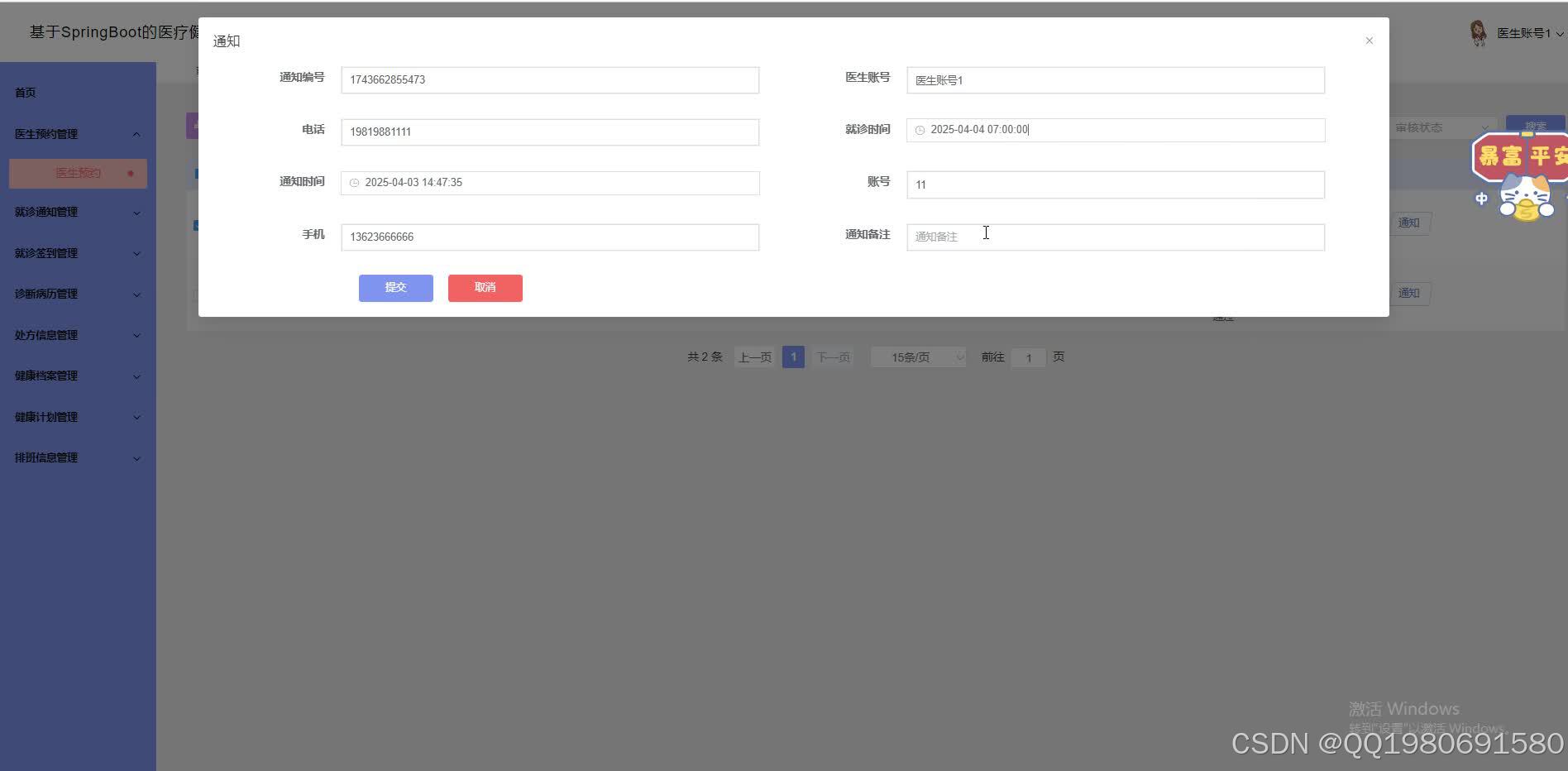Submit the notification form via 提交

[x=395, y=288]
